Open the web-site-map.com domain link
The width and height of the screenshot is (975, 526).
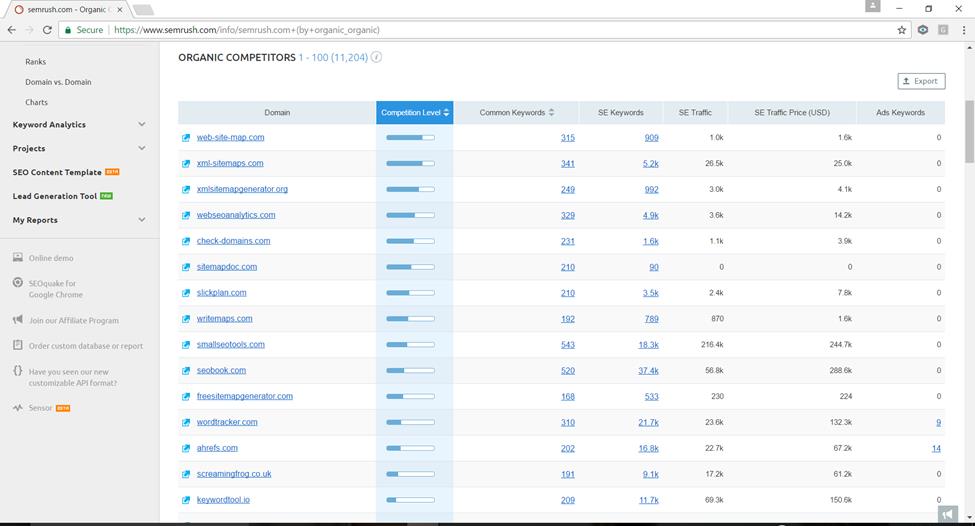(230, 137)
